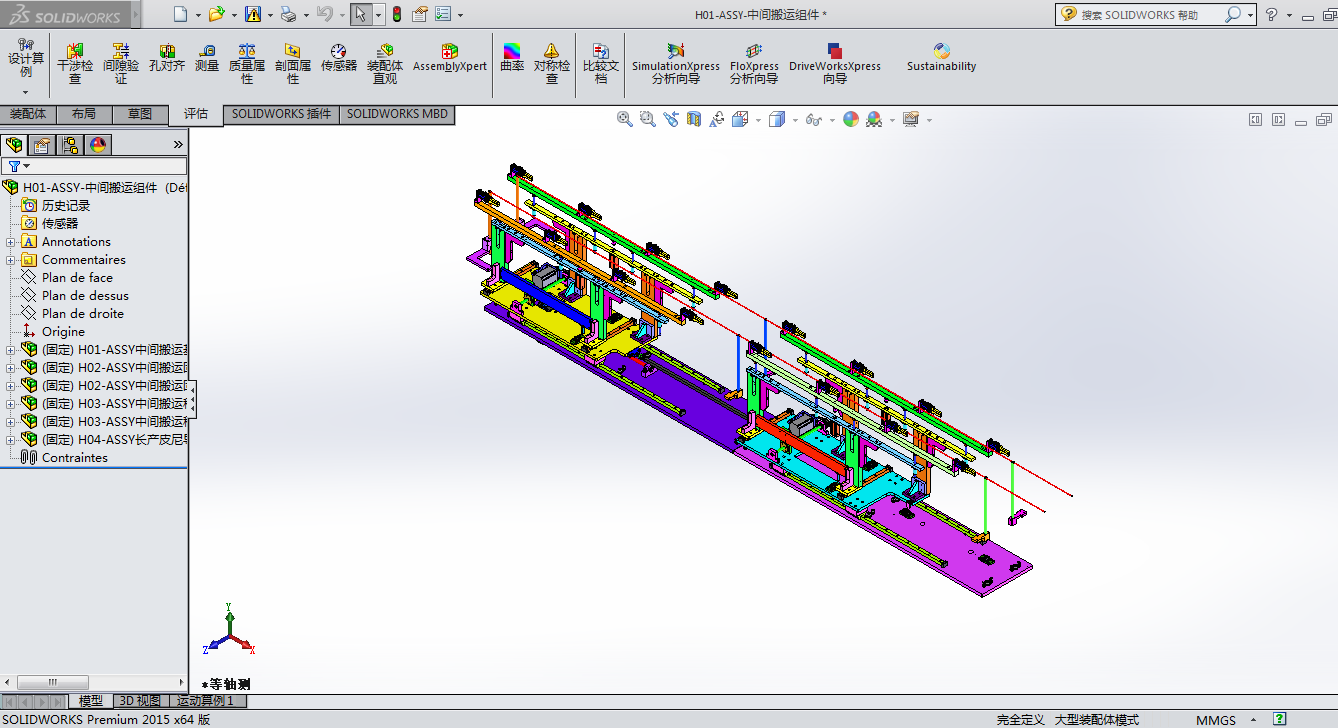Switch to the SOLIDWORKS MBD tab
Image resolution: width=1338 pixels, height=728 pixels.
[397, 114]
